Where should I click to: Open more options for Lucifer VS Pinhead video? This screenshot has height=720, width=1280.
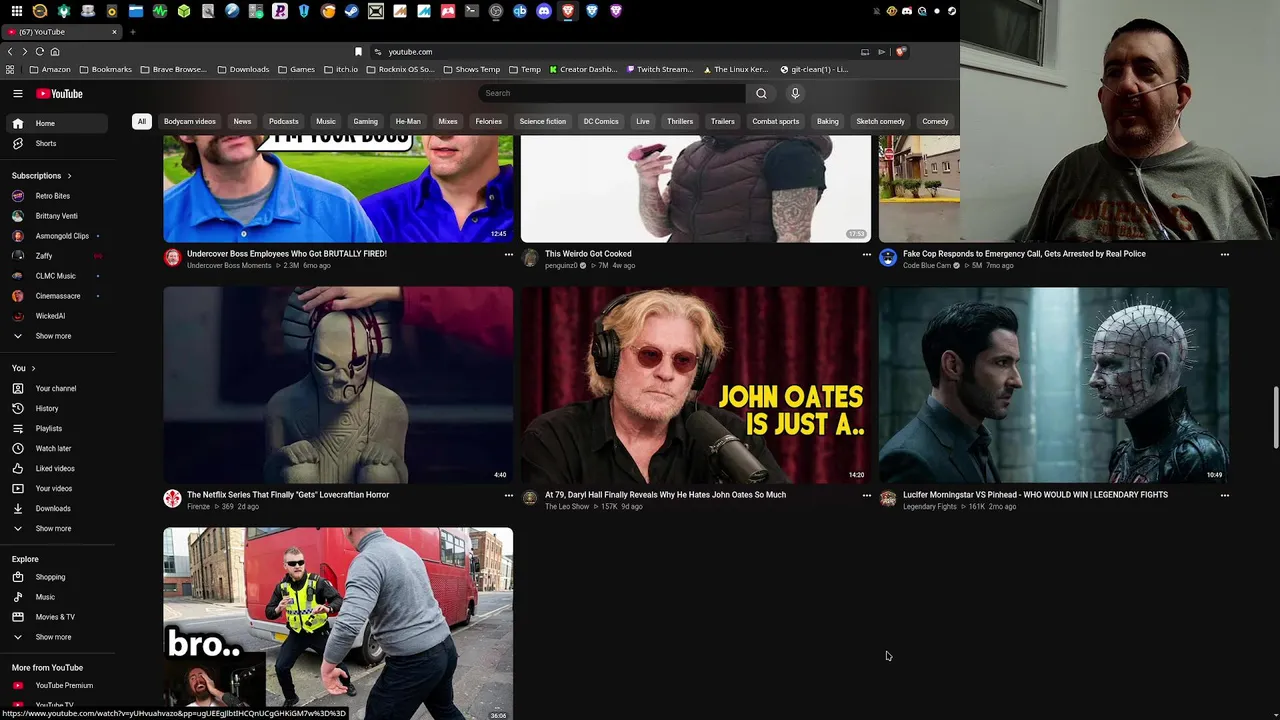[x=1224, y=495]
